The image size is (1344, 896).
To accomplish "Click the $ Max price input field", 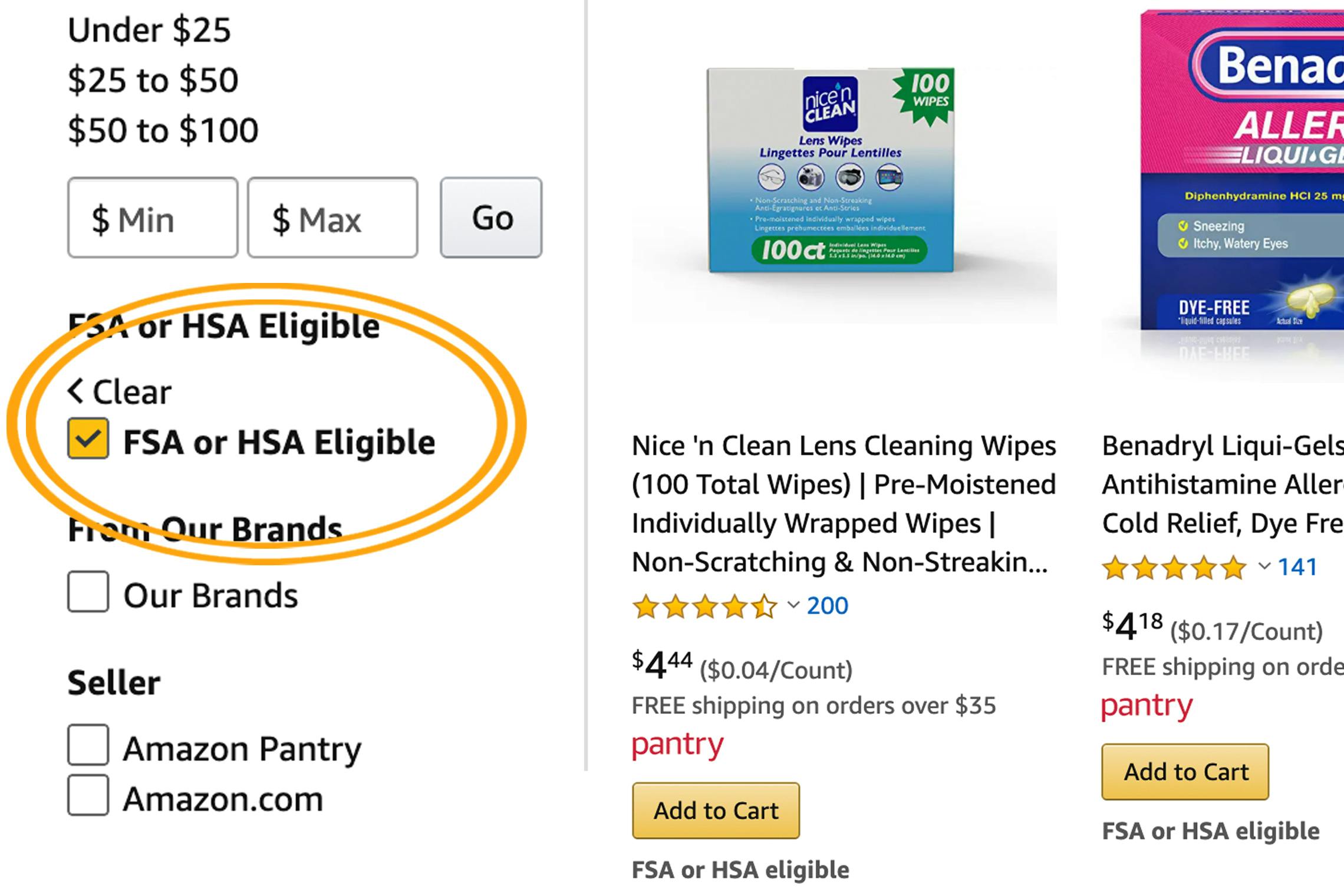I will (x=332, y=218).
